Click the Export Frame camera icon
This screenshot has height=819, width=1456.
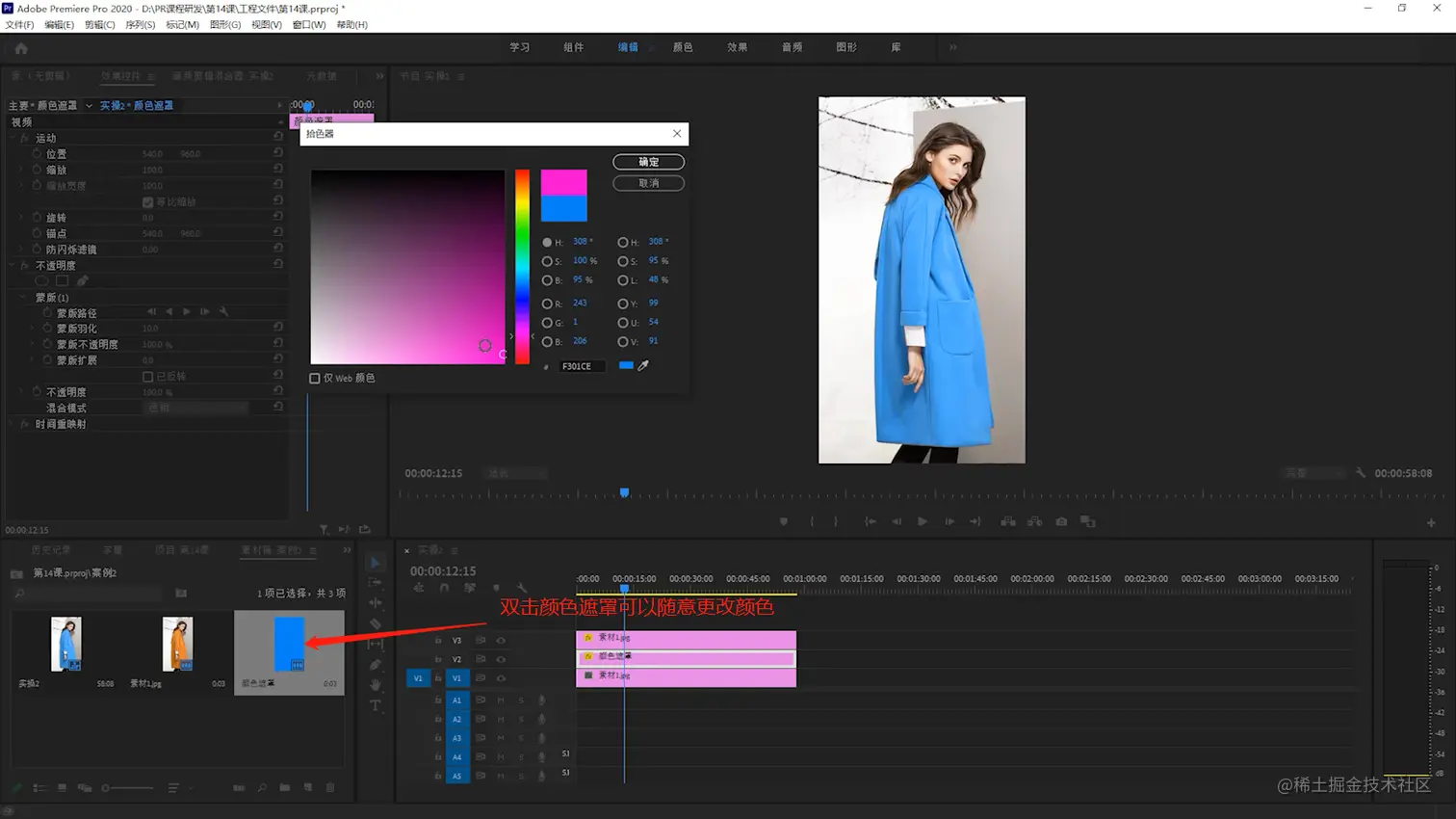tap(1061, 521)
